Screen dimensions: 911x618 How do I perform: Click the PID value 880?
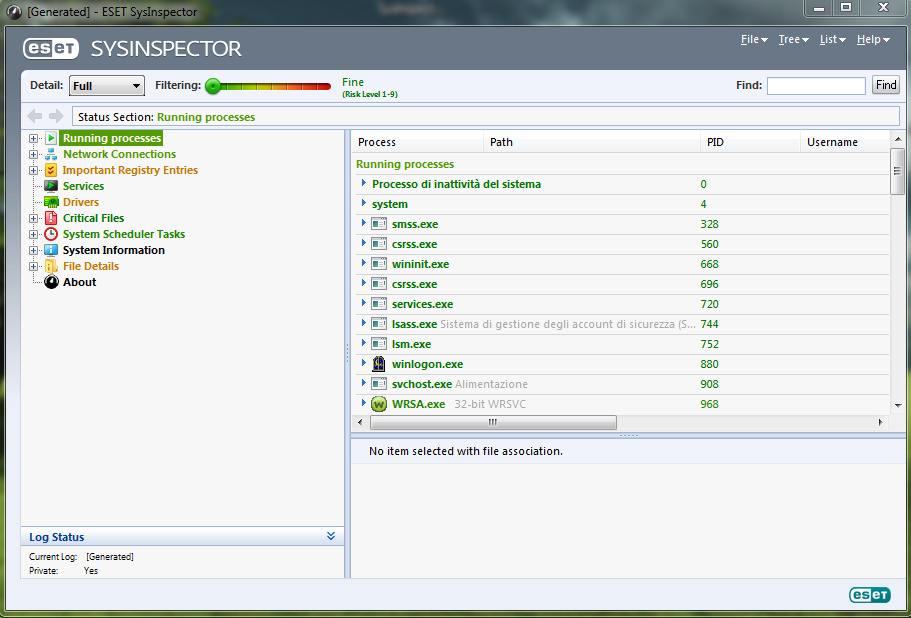(x=709, y=364)
